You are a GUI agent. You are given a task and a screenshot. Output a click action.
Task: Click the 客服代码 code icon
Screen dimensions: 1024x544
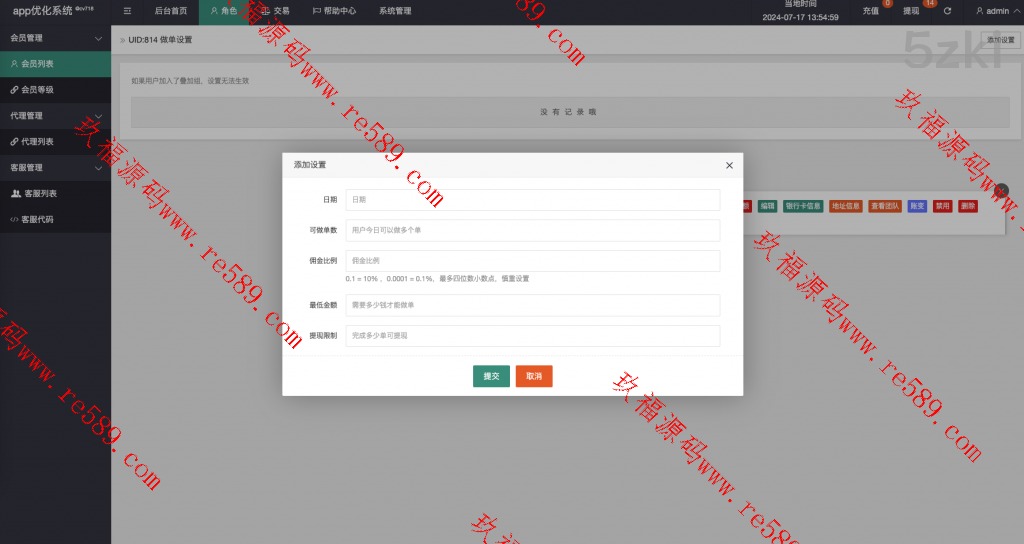14,220
